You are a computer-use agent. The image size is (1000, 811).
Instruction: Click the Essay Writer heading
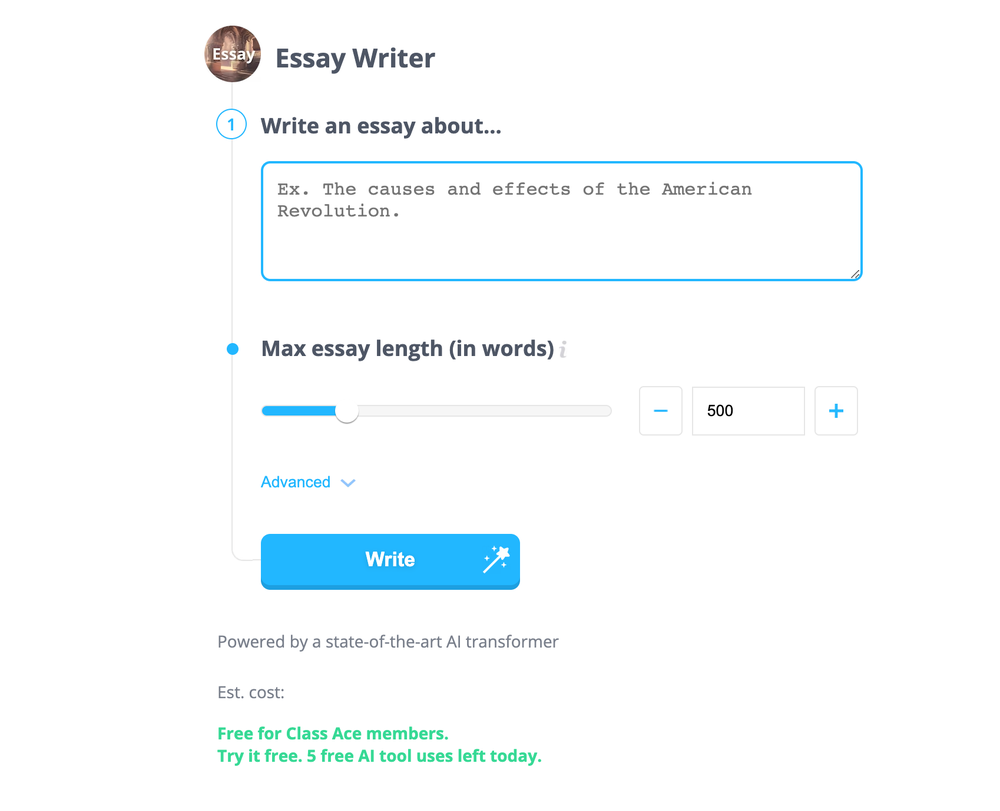pos(355,58)
